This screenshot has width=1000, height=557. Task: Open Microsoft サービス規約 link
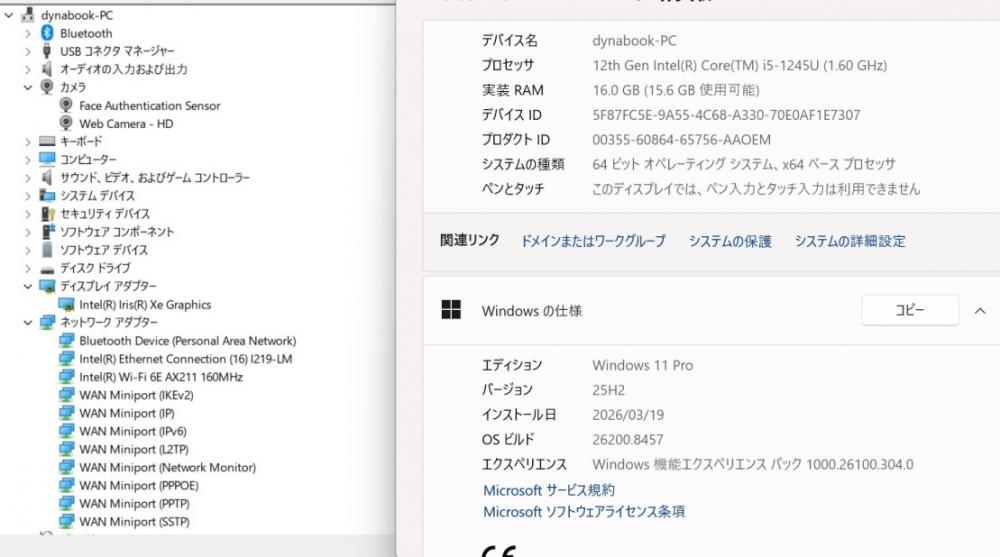pos(549,490)
